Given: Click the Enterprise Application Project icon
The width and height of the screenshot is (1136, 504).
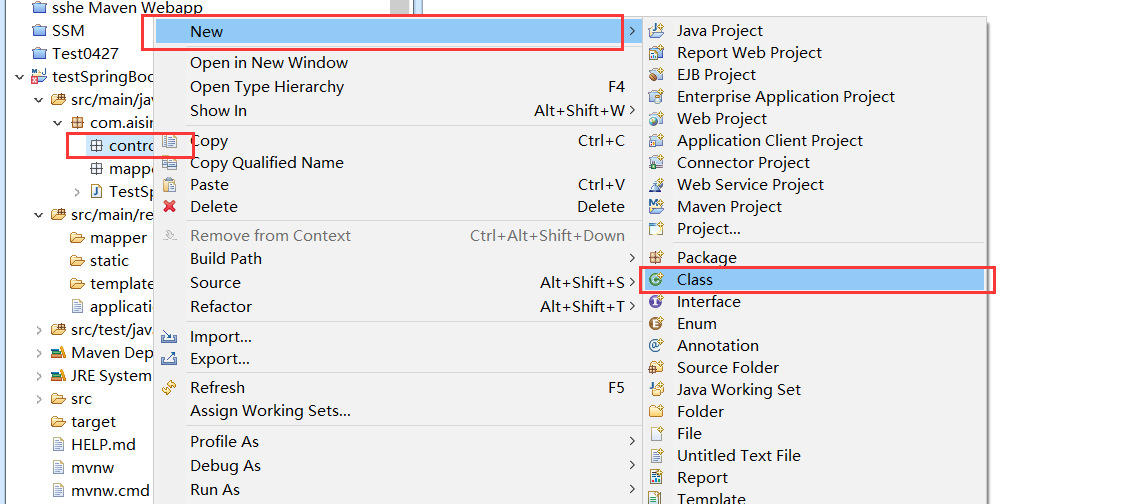Looking at the screenshot, I should point(656,96).
